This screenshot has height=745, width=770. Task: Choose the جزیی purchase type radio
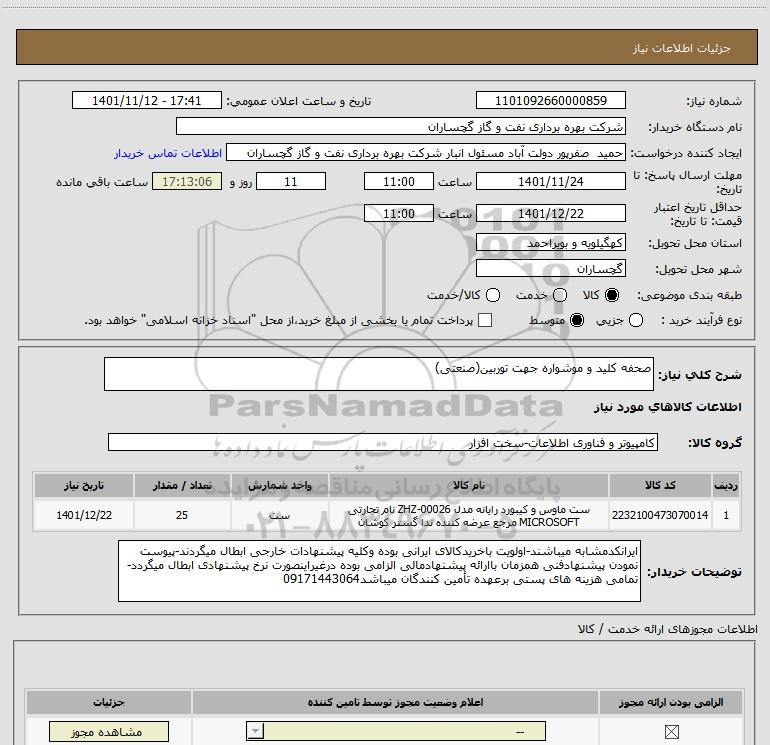point(636,320)
